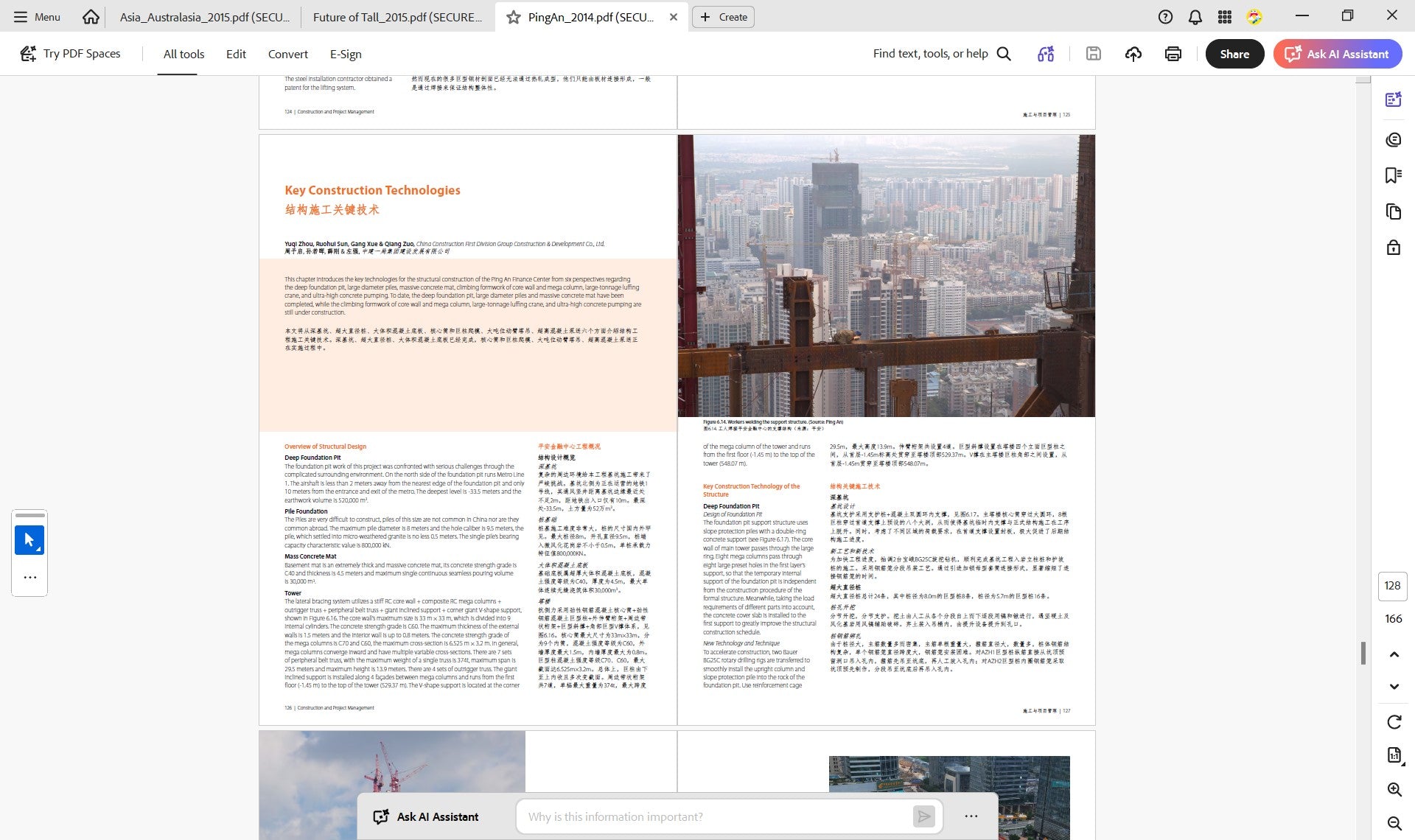
Task: Open more tools ellipsis in left toolbar
Action: pos(29,578)
